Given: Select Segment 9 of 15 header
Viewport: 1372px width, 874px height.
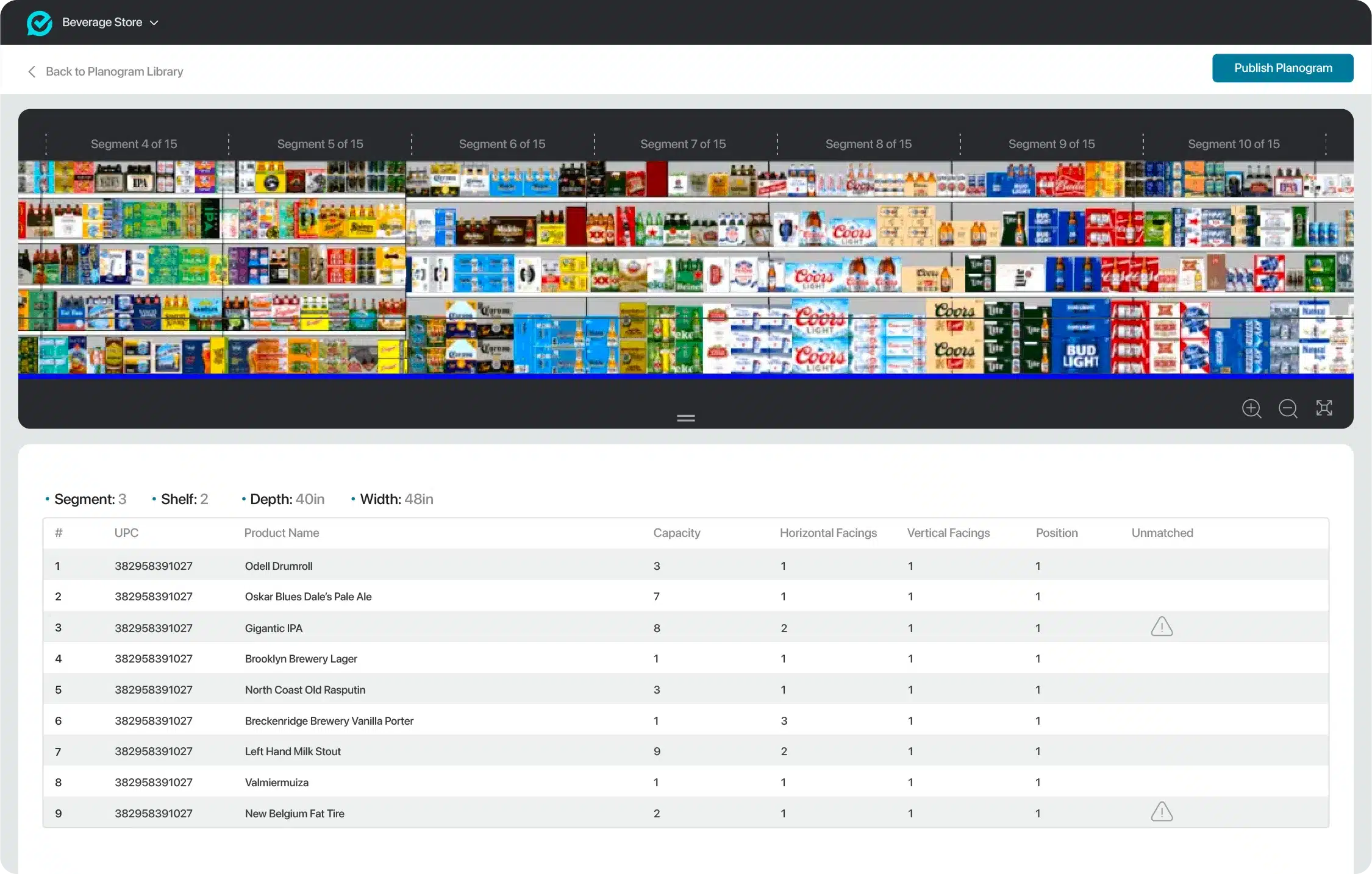Looking at the screenshot, I should click(x=1051, y=144).
